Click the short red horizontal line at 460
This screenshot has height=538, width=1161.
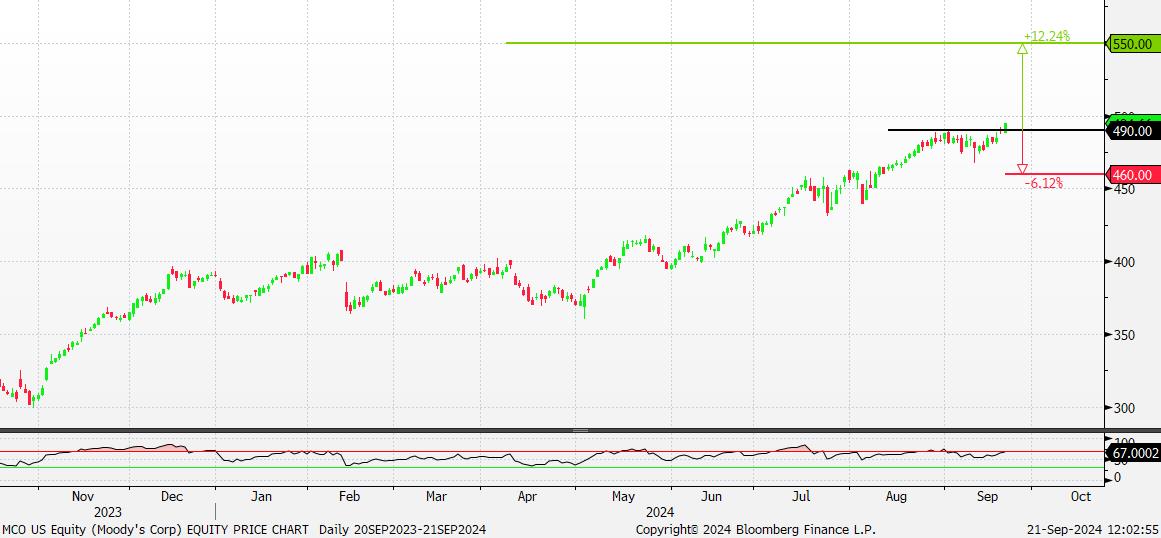(1054, 174)
